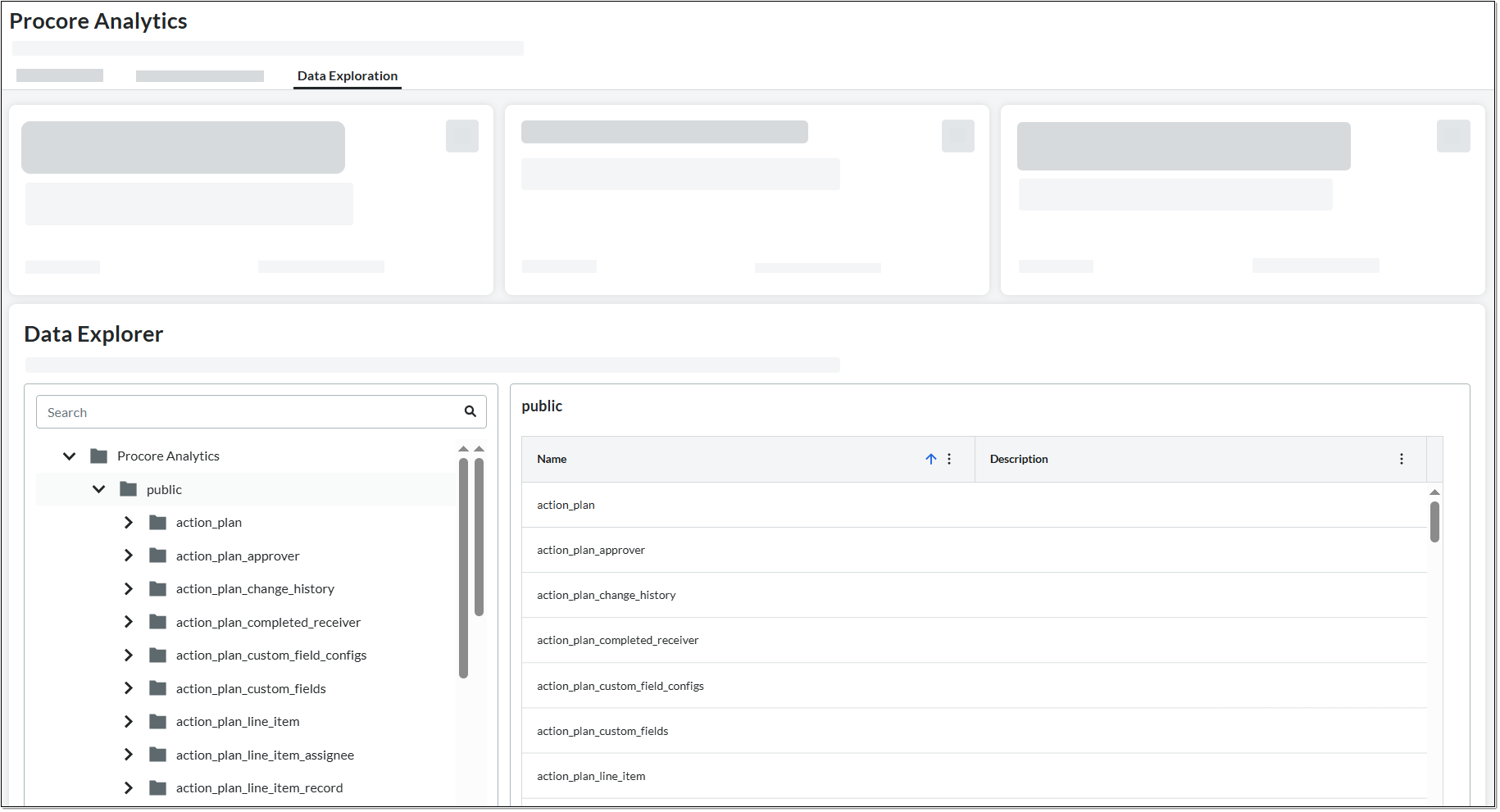1500x812 pixels.
Task: Expand the action_plan_custom_field_configs tree node
Action: (129, 655)
